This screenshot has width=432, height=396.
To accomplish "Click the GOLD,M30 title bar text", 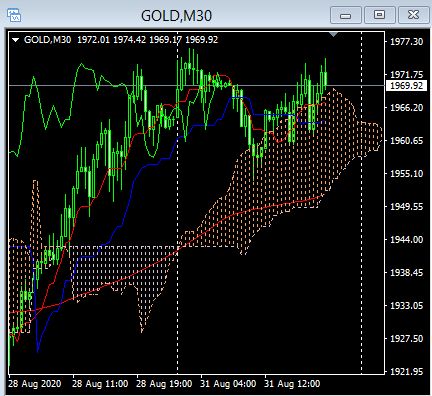I will (176, 16).
